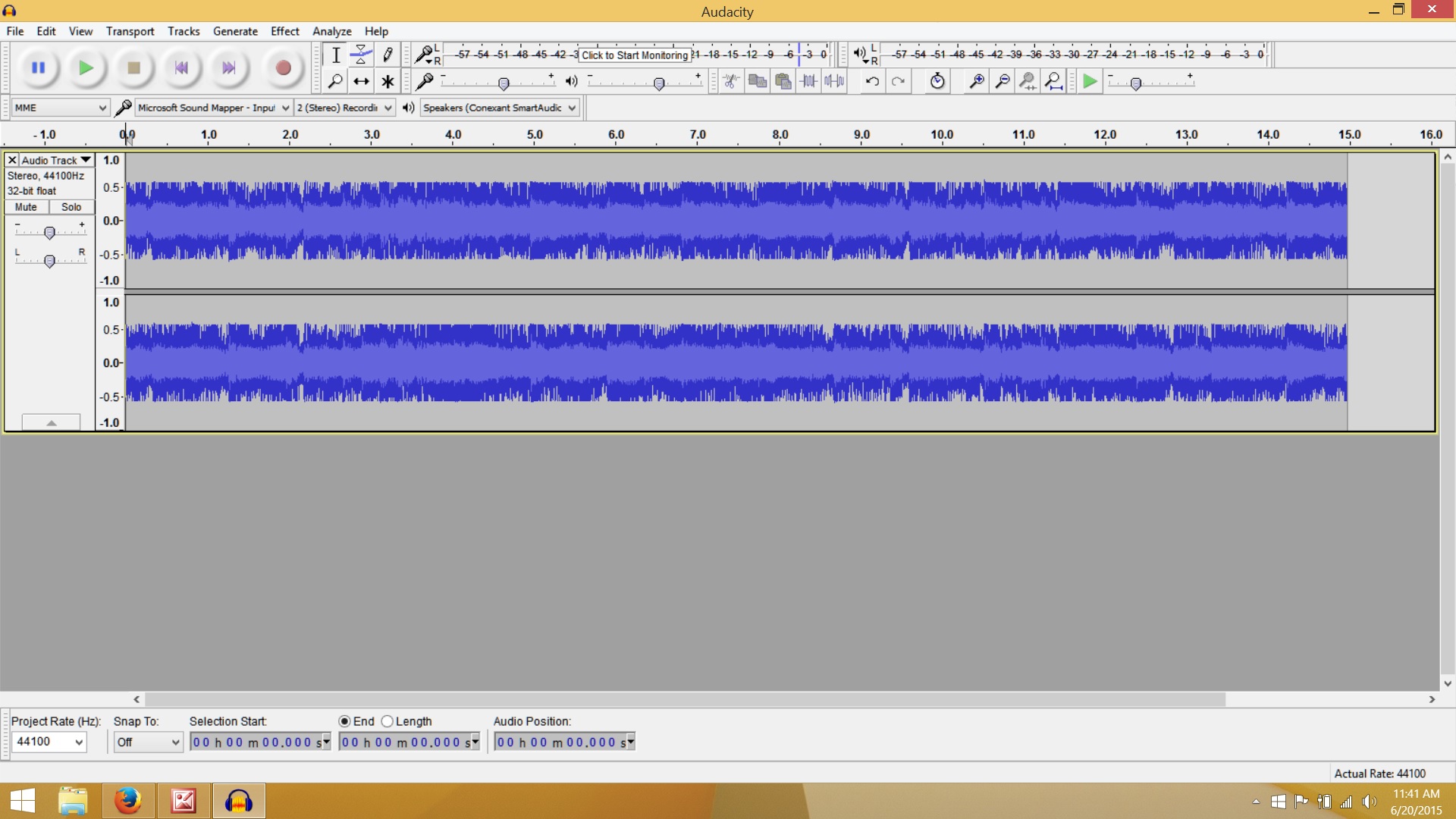Viewport: 1456px width, 819px height.
Task: Mute the Audio Track
Action: point(27,207)
